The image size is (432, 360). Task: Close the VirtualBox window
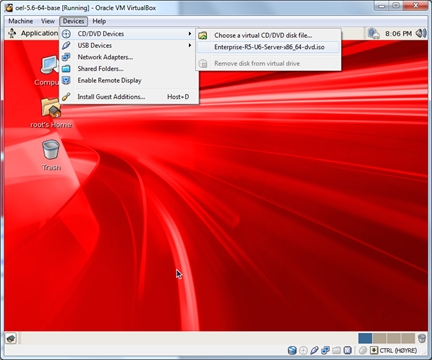click(x=416, y=6)
